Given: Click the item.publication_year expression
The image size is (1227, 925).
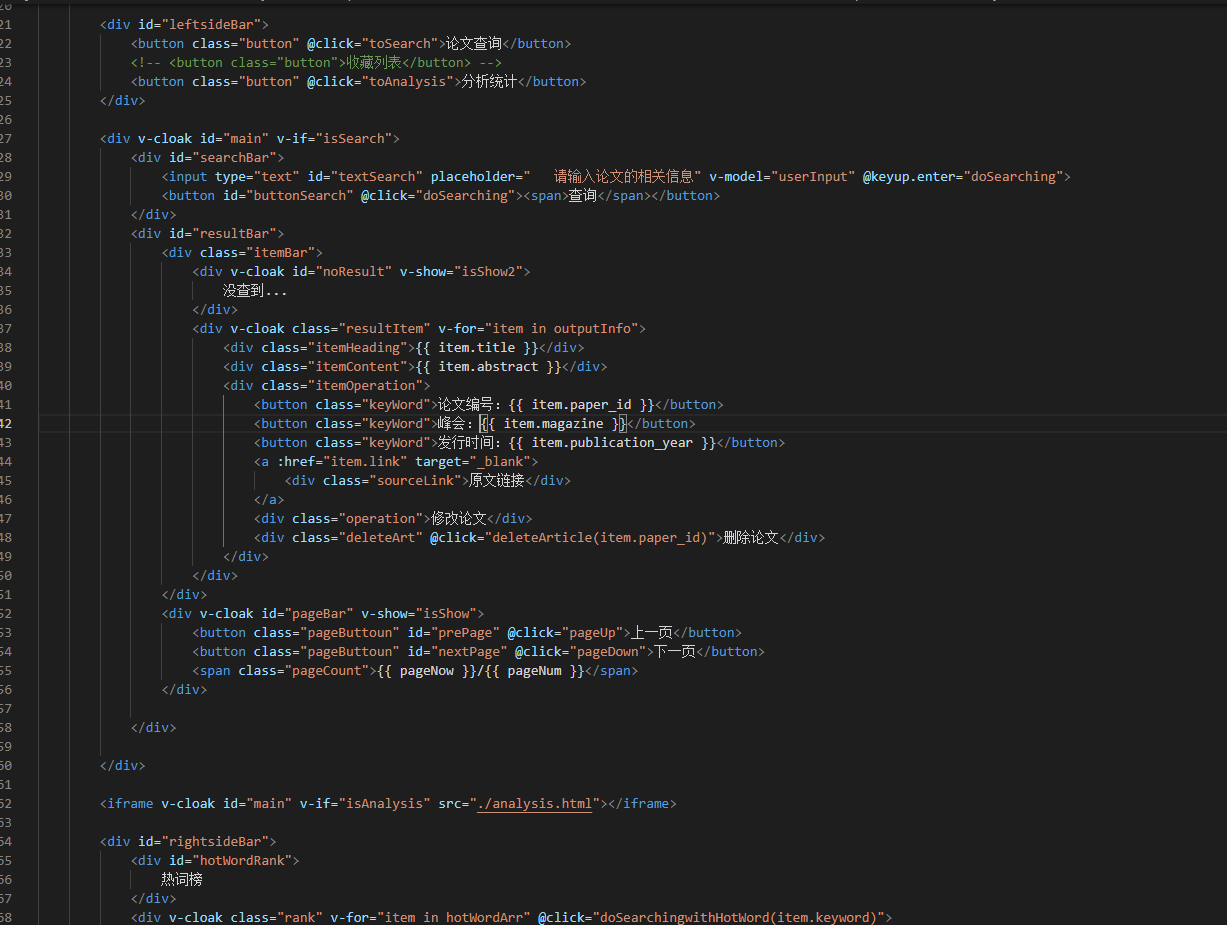Looking at the screenshot, I should [x=612, y=442].
